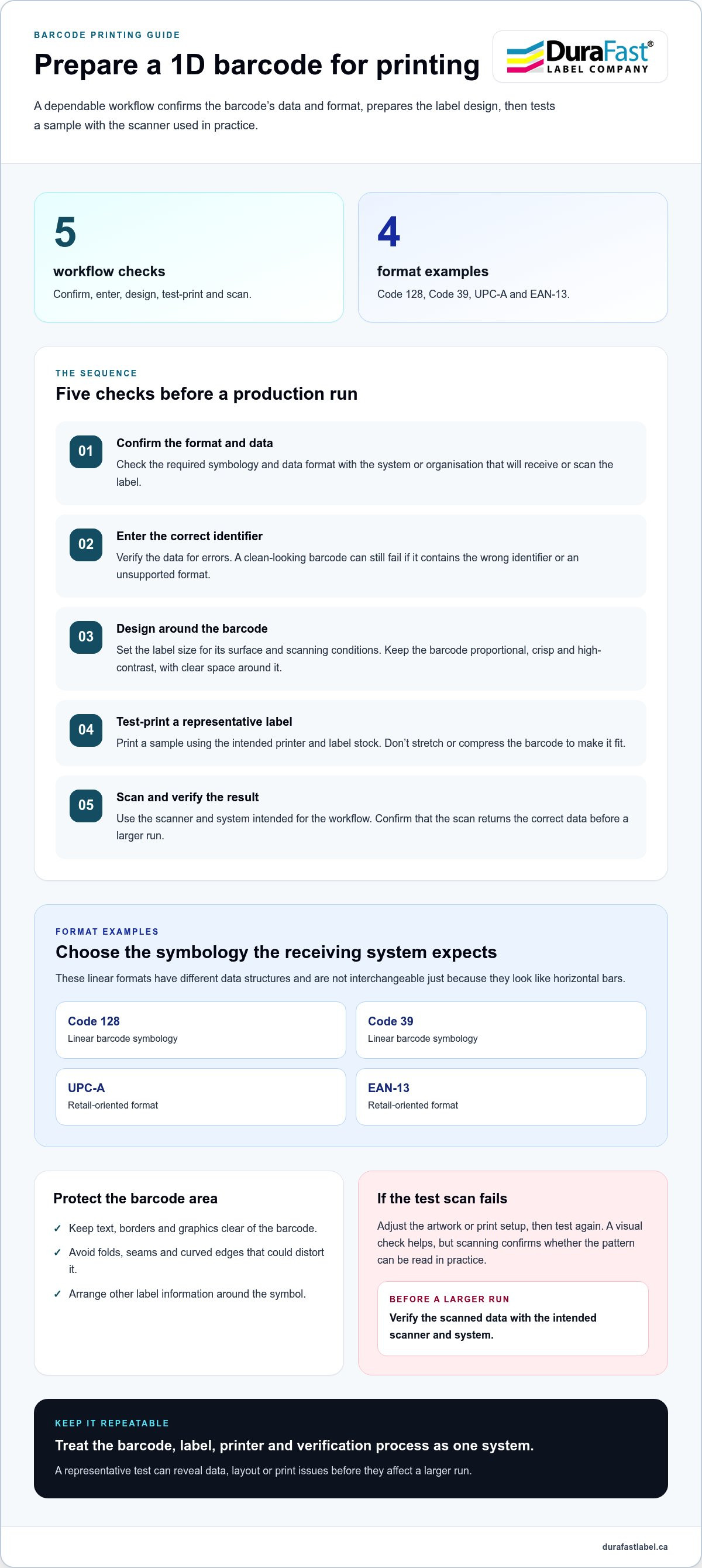
Task: Open the Code 128 format card
Action: (x=201, y=1030)
